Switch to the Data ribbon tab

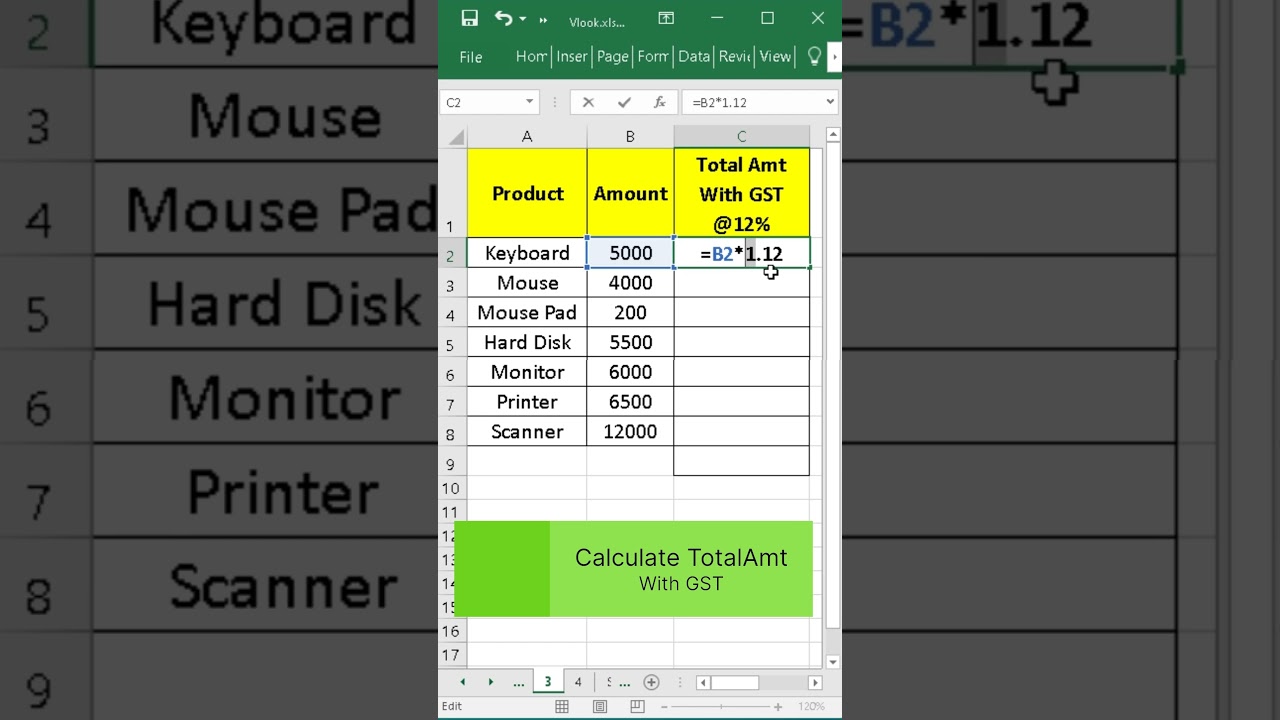(694, 57)
